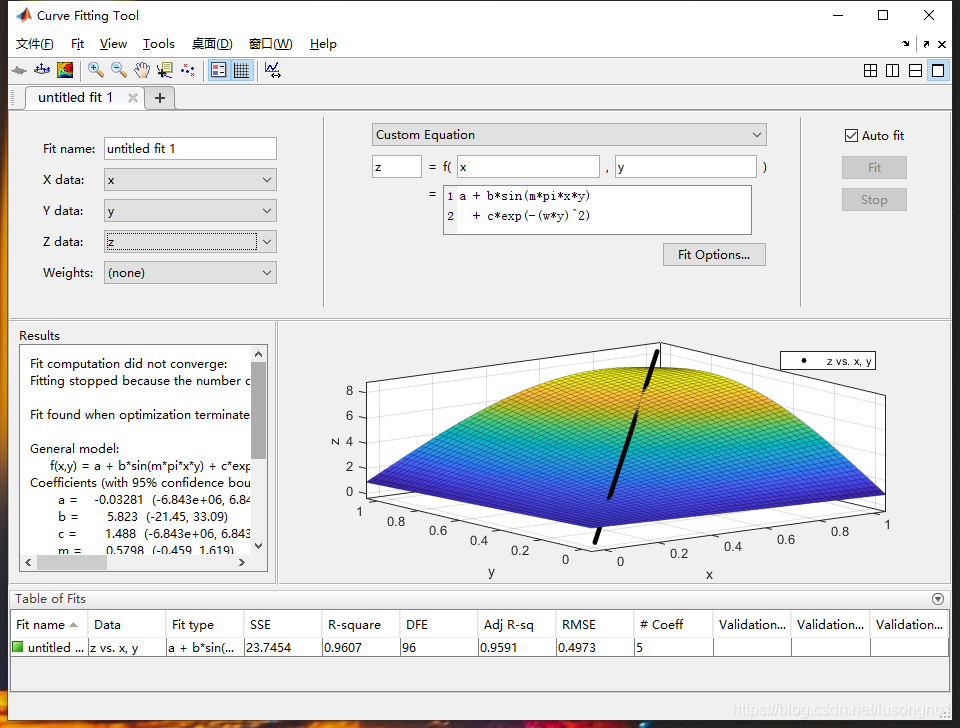960x728 pixels.
Task: Expand the Custom Equation fit type dropdown
Action: 569,135
